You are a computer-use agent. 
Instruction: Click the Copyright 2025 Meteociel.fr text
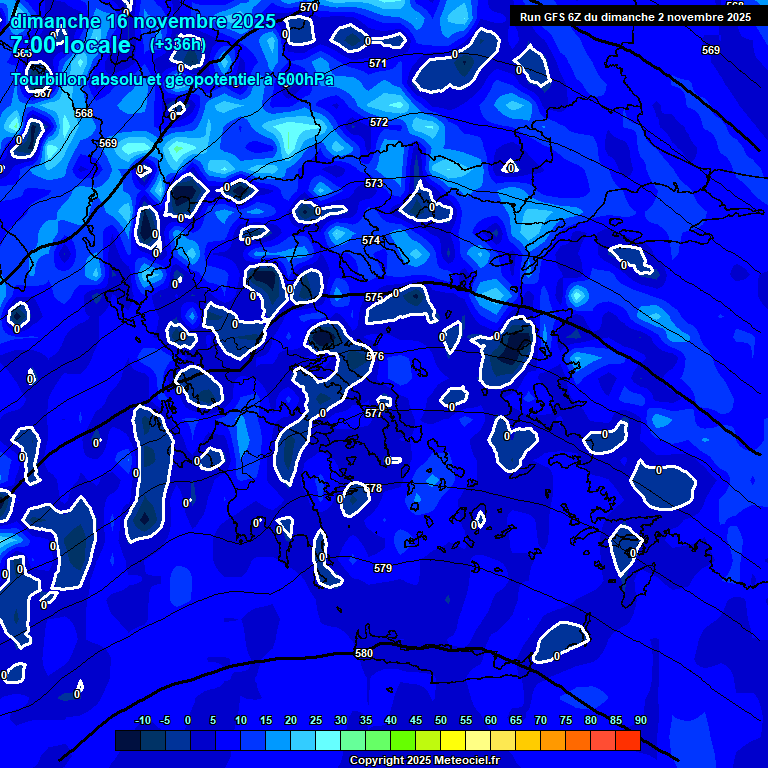438,760
